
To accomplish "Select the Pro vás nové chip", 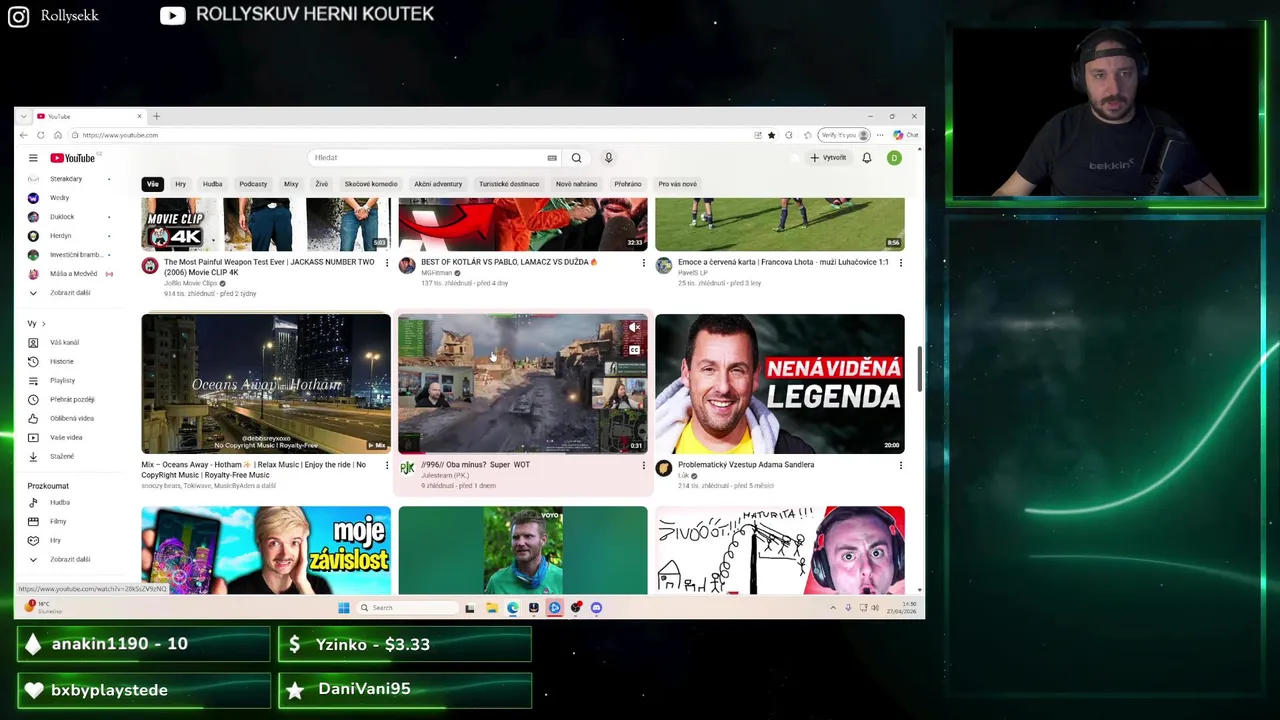I will (677, 184).
